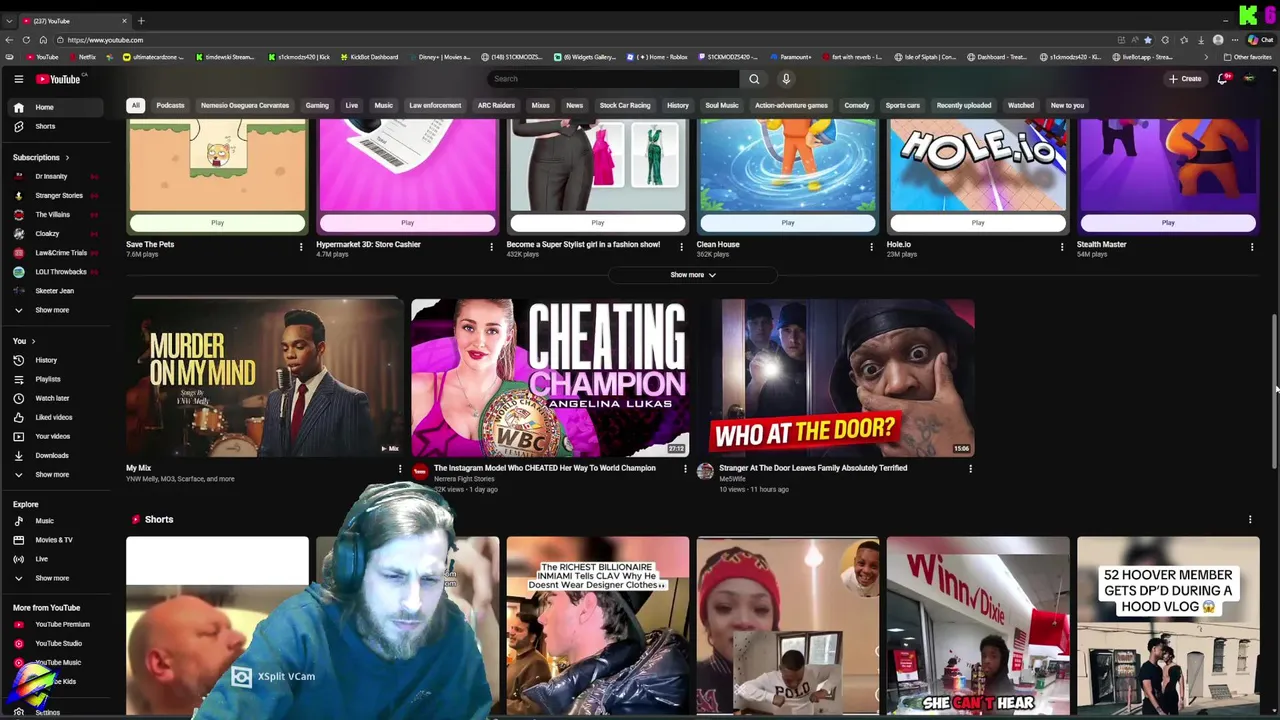Open the browser tab list dropdown
This screenshot has width=1280, height=720.
9,21
